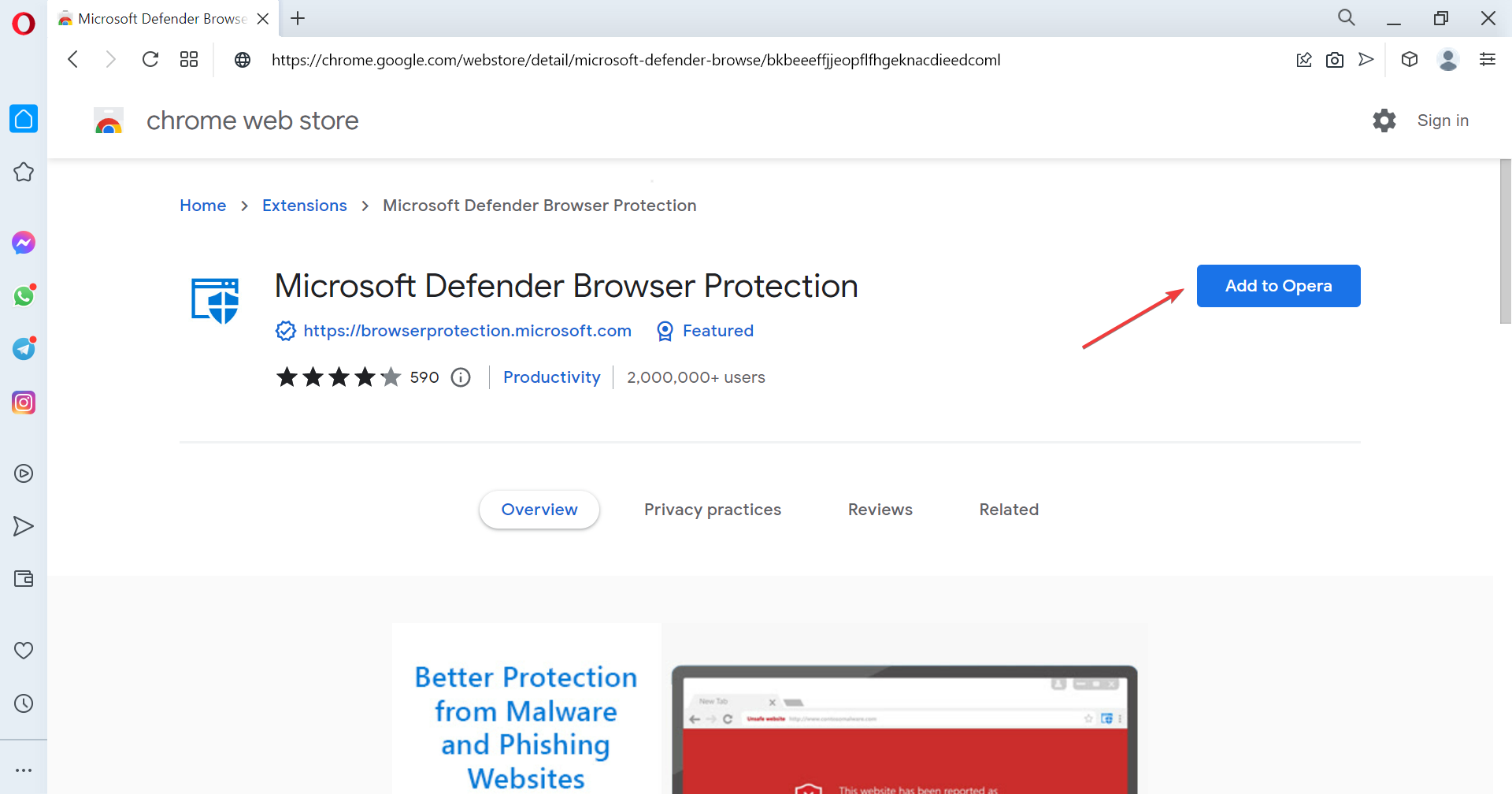Open the Extensions cube icon

pyautogui.click(x=1410, y=60)
